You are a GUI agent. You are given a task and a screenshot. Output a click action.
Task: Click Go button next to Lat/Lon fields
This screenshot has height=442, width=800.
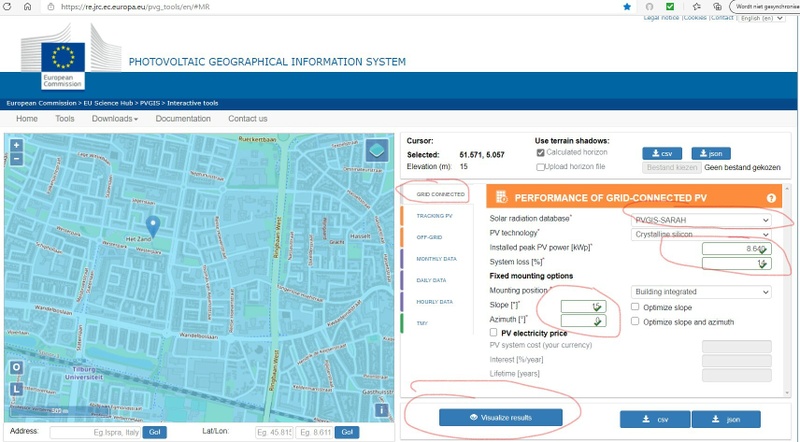point(347,432)
